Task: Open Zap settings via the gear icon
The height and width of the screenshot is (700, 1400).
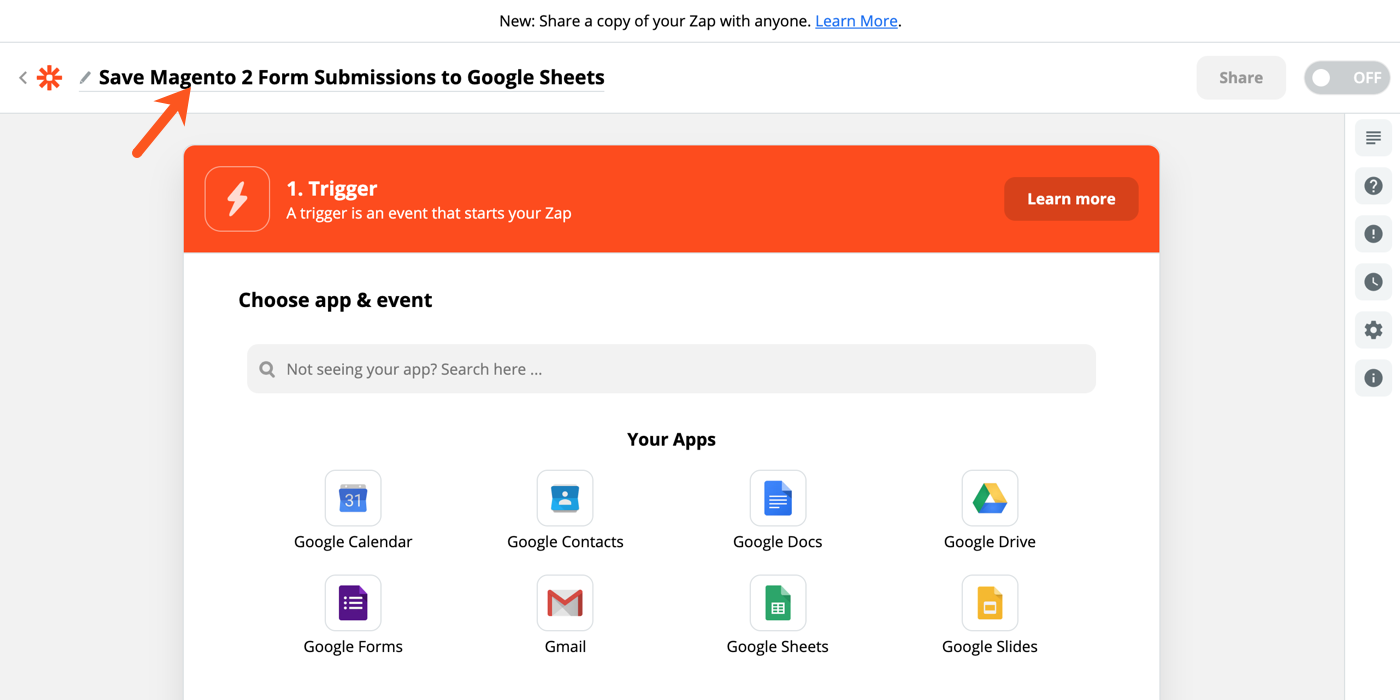Action: (1373, 329)
